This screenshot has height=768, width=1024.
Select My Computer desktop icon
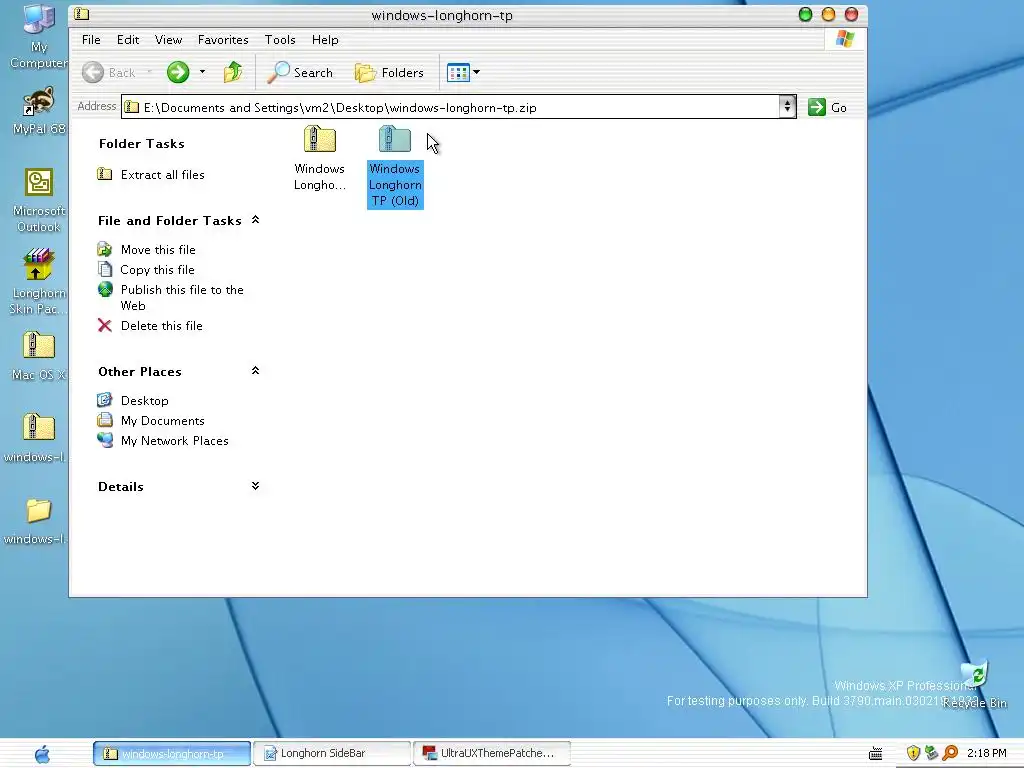click(39, 36)
